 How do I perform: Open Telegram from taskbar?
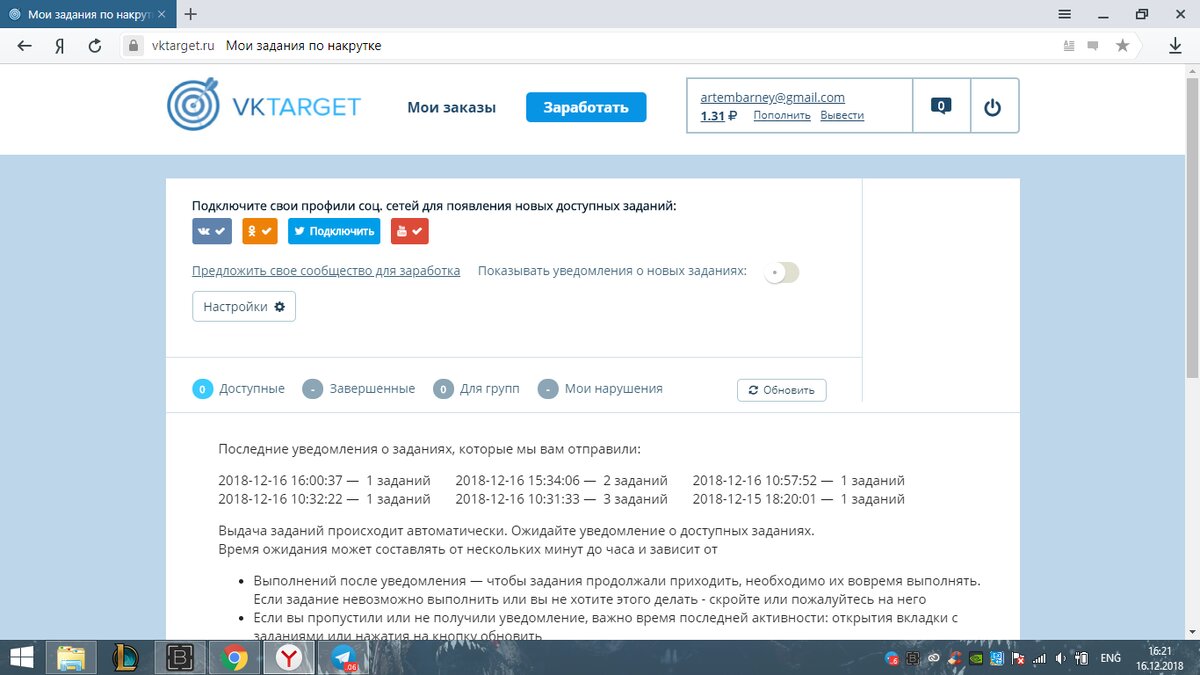[345, 657]
